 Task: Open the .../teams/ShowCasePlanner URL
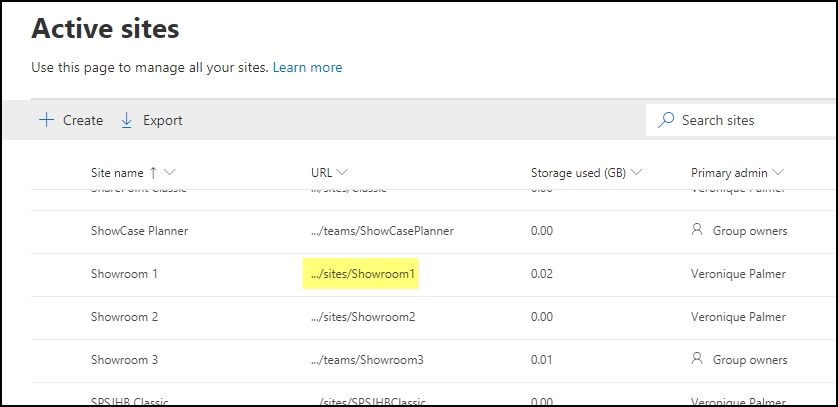coord(382,230)
